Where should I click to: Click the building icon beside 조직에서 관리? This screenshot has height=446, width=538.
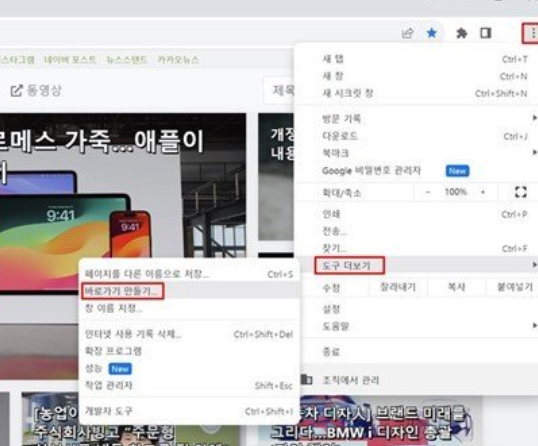pyautogui.click(x=306, y=379)
